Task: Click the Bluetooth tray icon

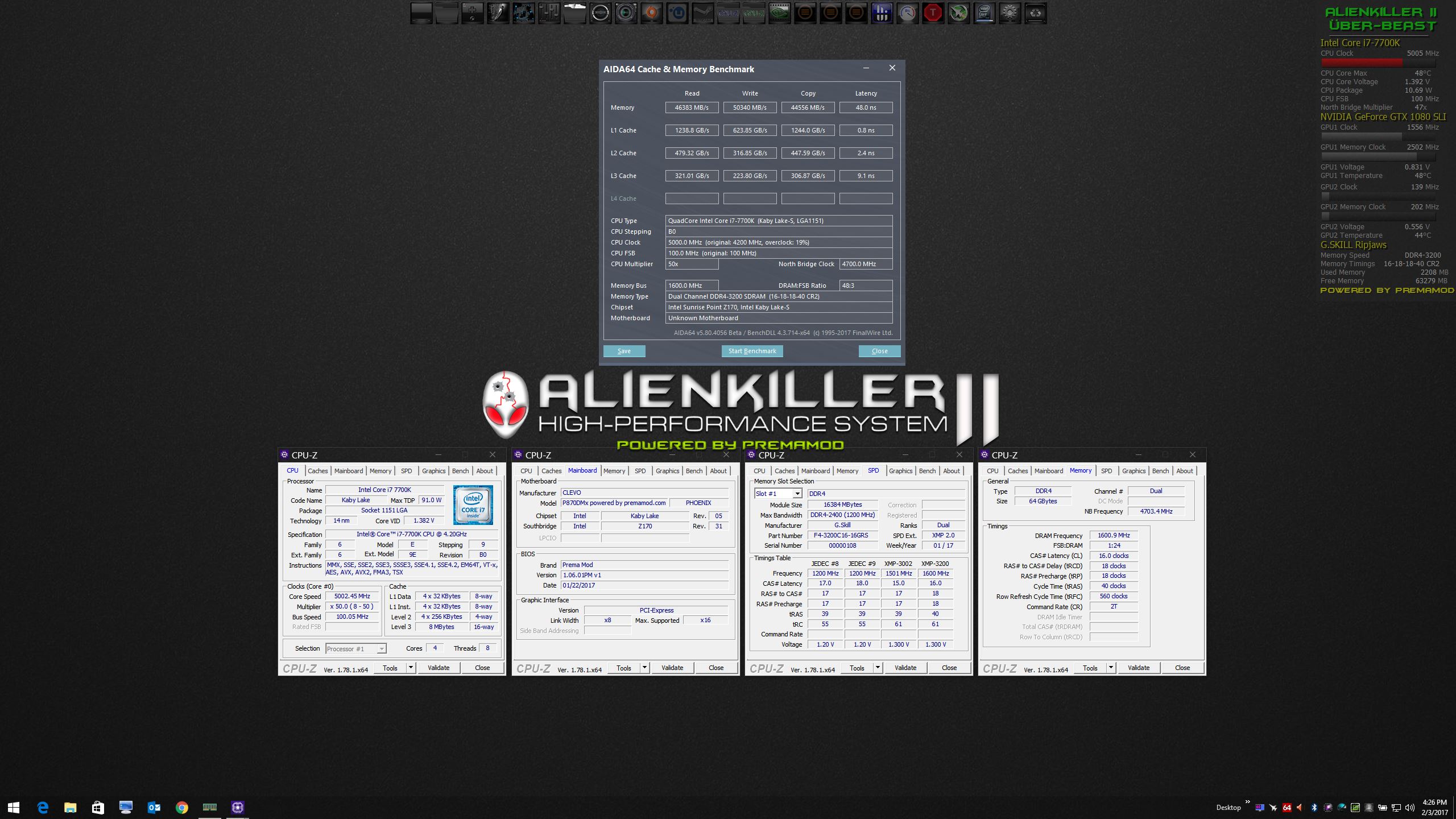Action: [x=1314, y=808]
